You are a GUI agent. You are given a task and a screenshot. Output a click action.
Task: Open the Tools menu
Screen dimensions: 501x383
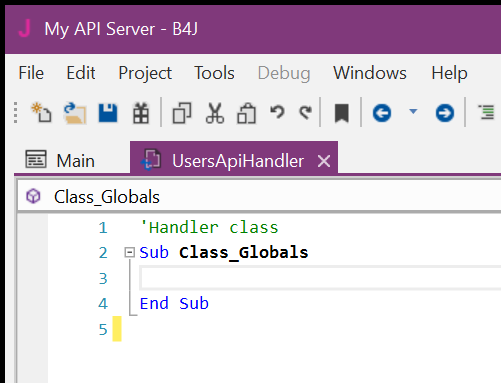tap(214, 73)
